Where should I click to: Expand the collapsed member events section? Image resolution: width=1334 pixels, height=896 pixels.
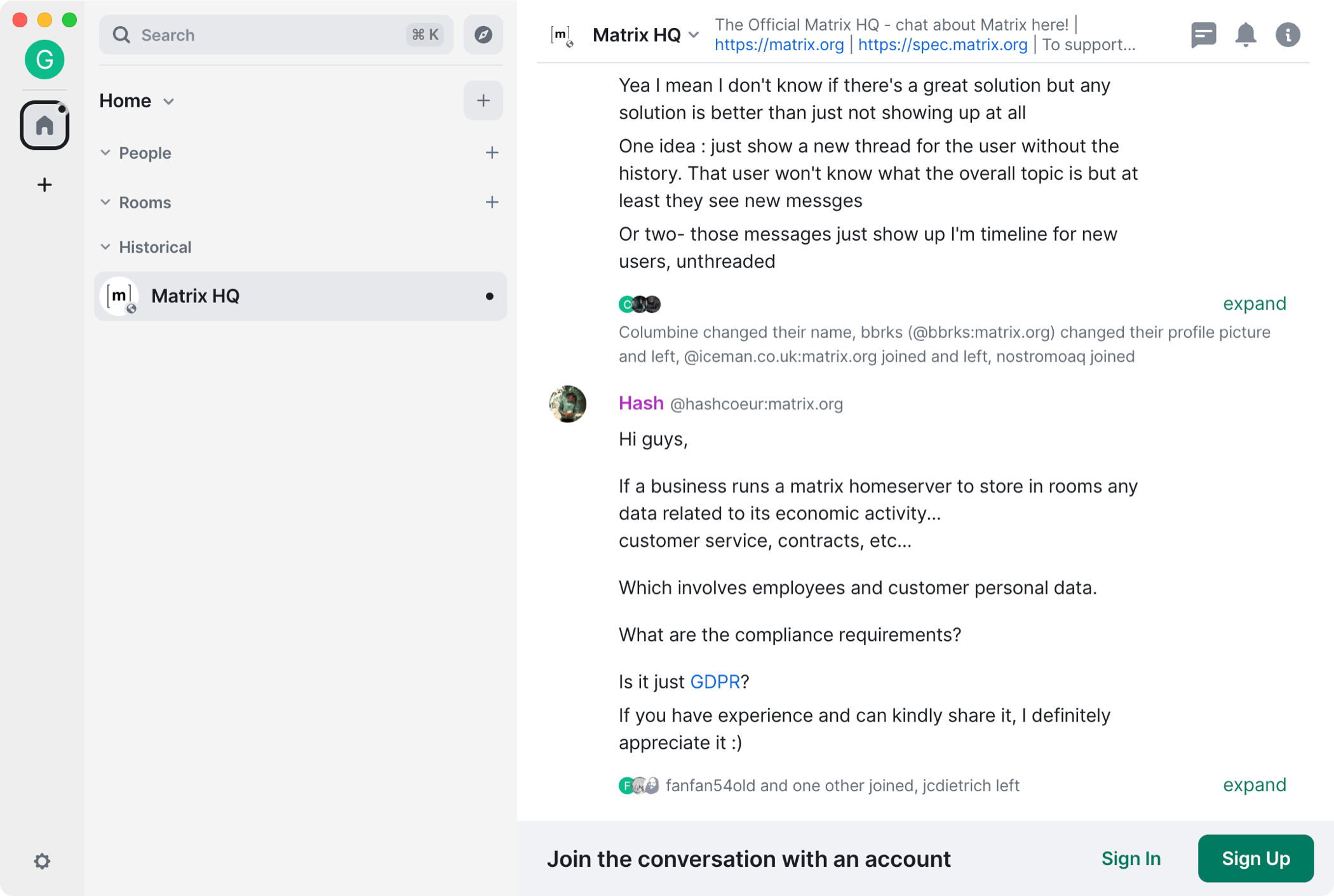(1254, 304)
